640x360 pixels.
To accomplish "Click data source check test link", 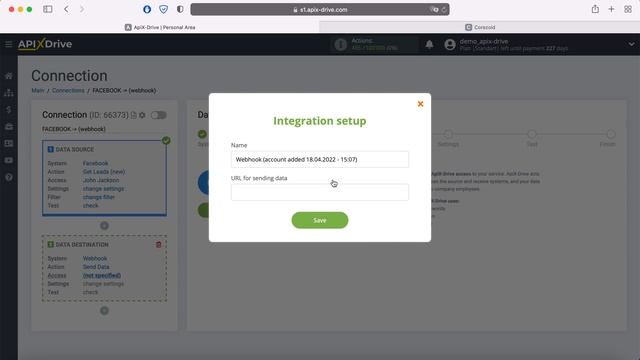I will [x=91, y=206].
